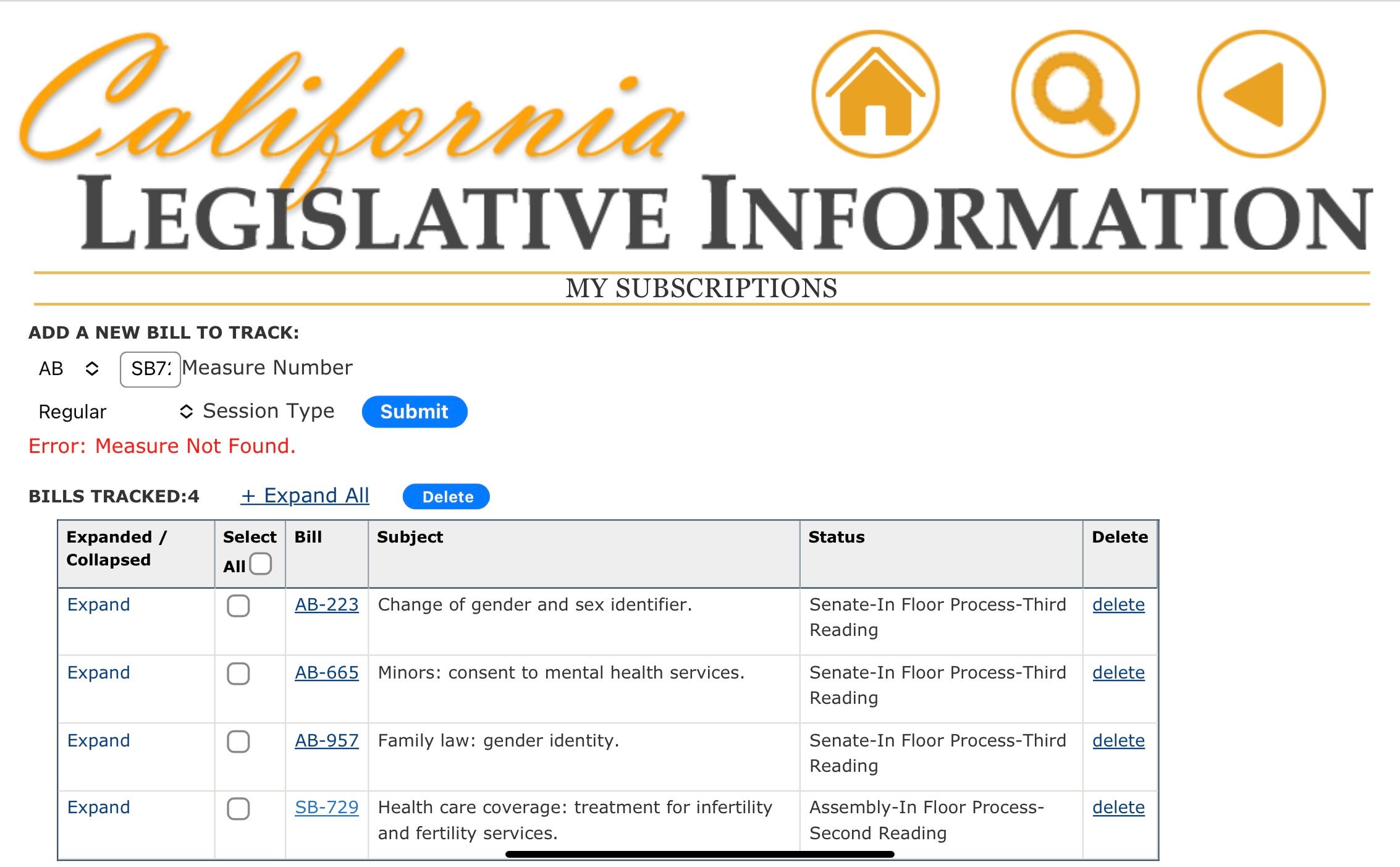This screenshot has height=867, width=1400.
Task: Delete the AB-957 subscription via delete link
Action: pyautogui.click(x=1118, y=740)
